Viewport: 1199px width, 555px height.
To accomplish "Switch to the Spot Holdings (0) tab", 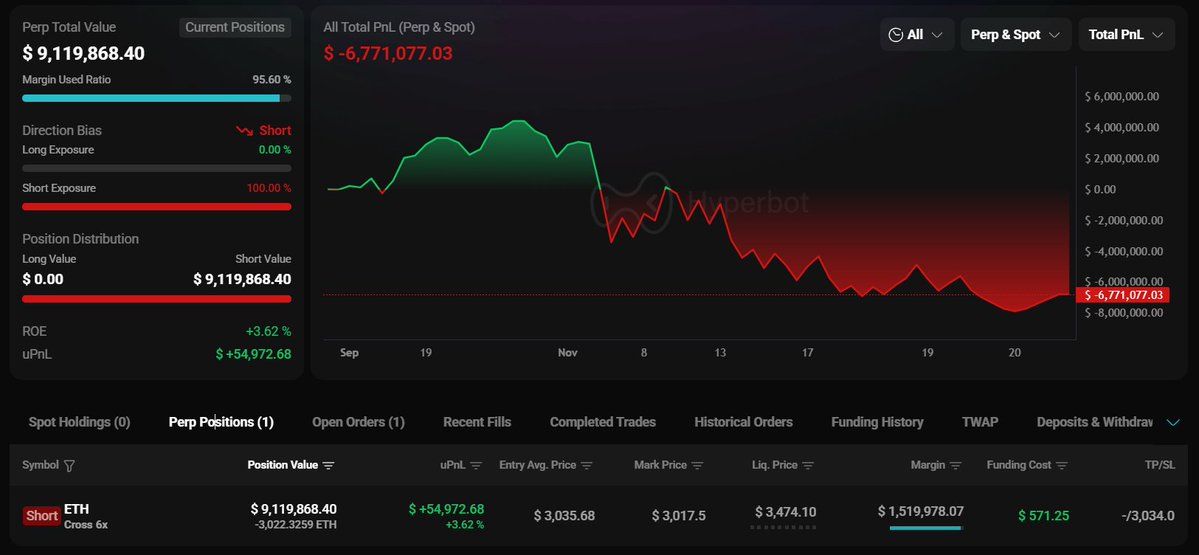I will click(80, 422).
